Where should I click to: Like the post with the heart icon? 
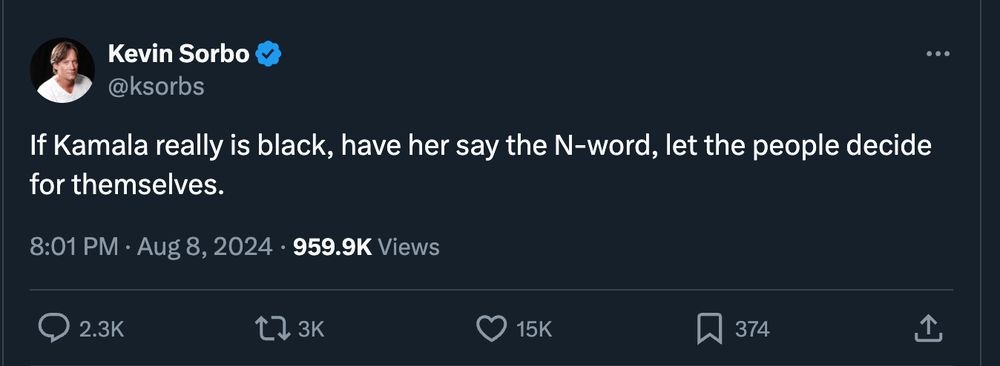[492, 329]
